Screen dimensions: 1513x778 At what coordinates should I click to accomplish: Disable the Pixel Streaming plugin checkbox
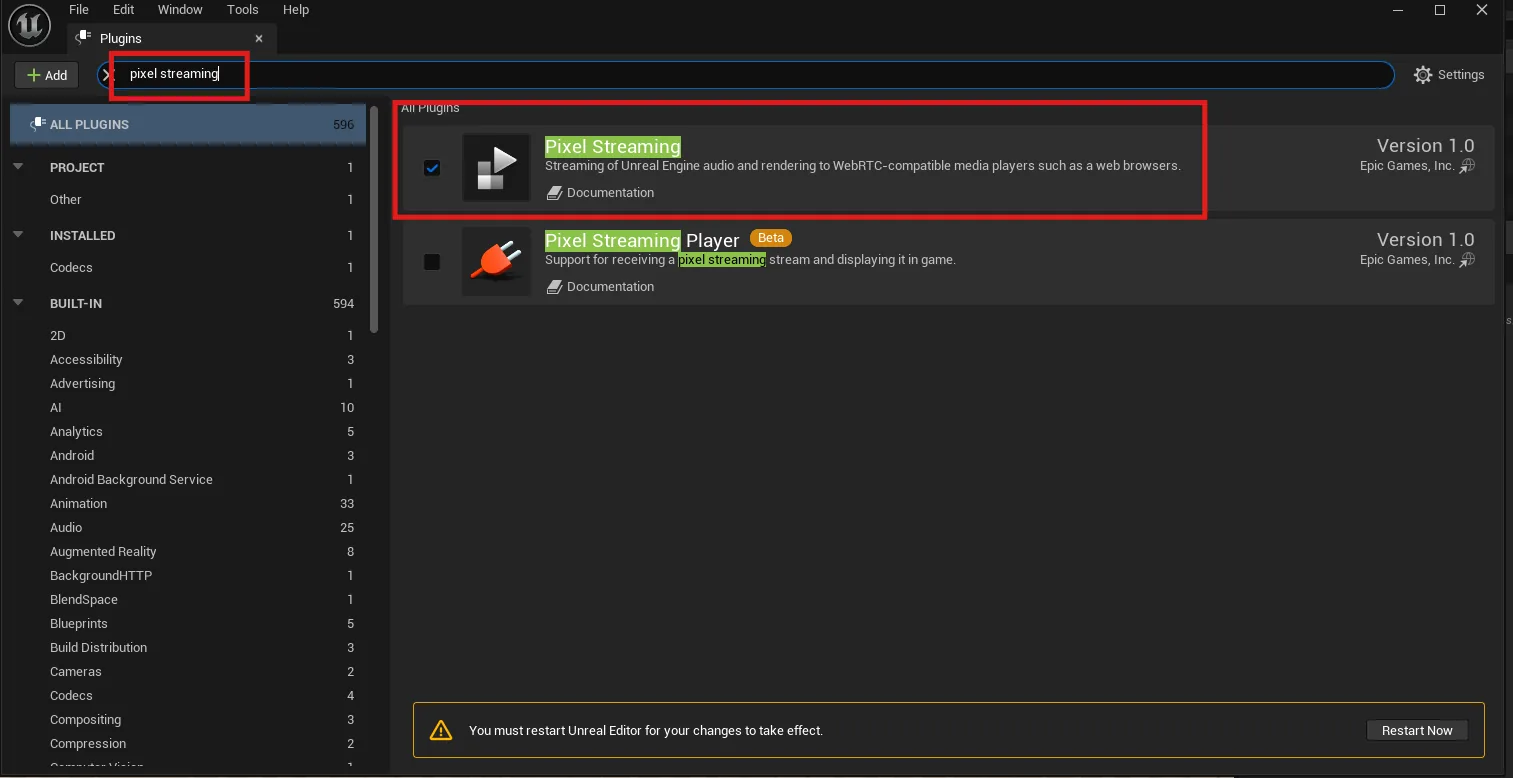pos(432,168)
